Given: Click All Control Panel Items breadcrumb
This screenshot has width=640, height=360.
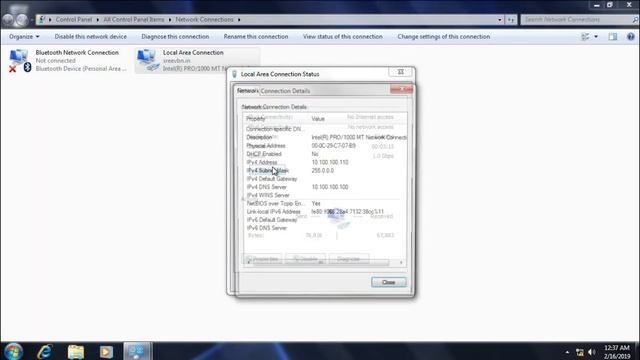Looking at the screenshot, I should point(133,20).
